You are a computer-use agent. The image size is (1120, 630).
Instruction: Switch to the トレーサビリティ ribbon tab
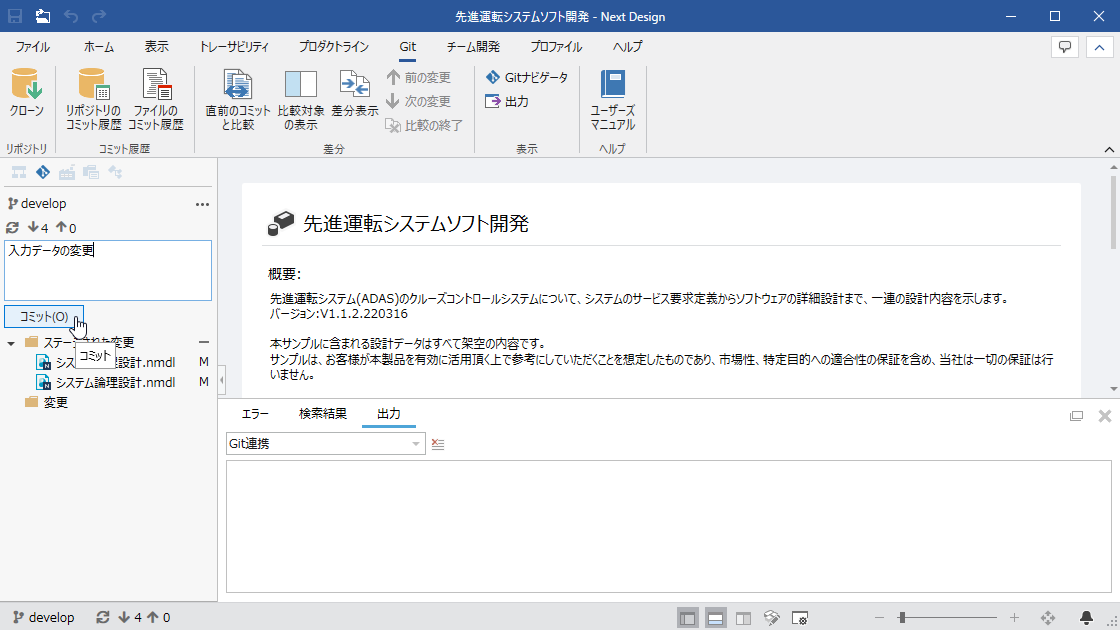tap(234, 47)
